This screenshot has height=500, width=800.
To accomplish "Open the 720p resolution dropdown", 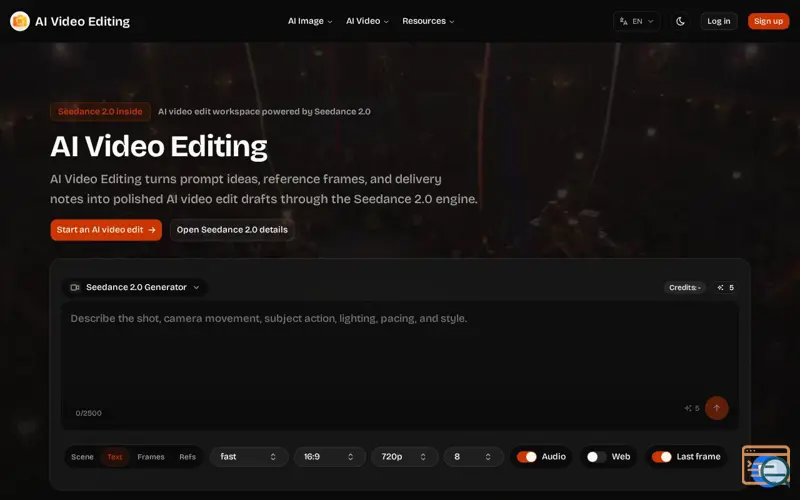I will click(405, 457).
